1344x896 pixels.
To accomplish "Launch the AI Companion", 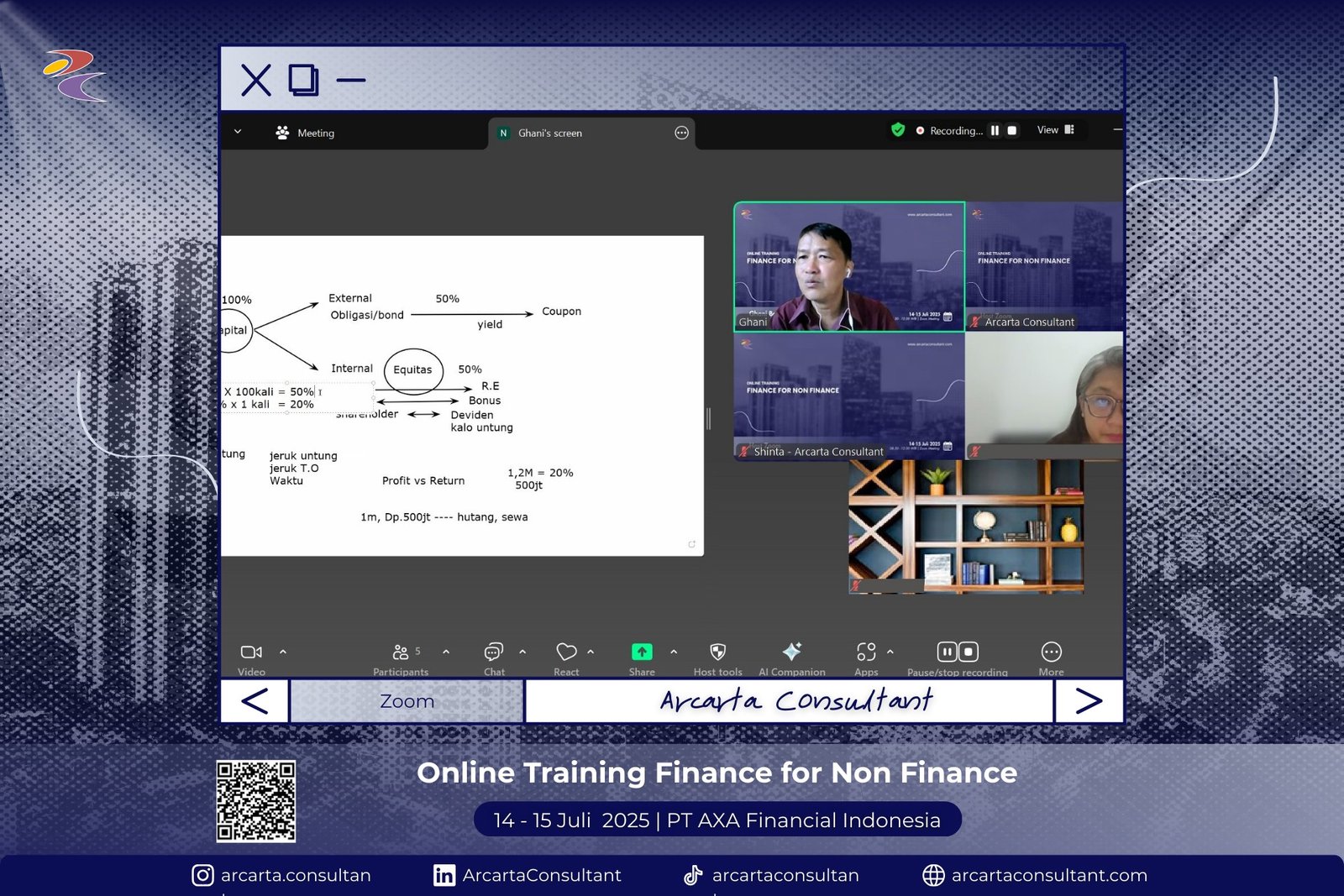I will coord(791,652).
